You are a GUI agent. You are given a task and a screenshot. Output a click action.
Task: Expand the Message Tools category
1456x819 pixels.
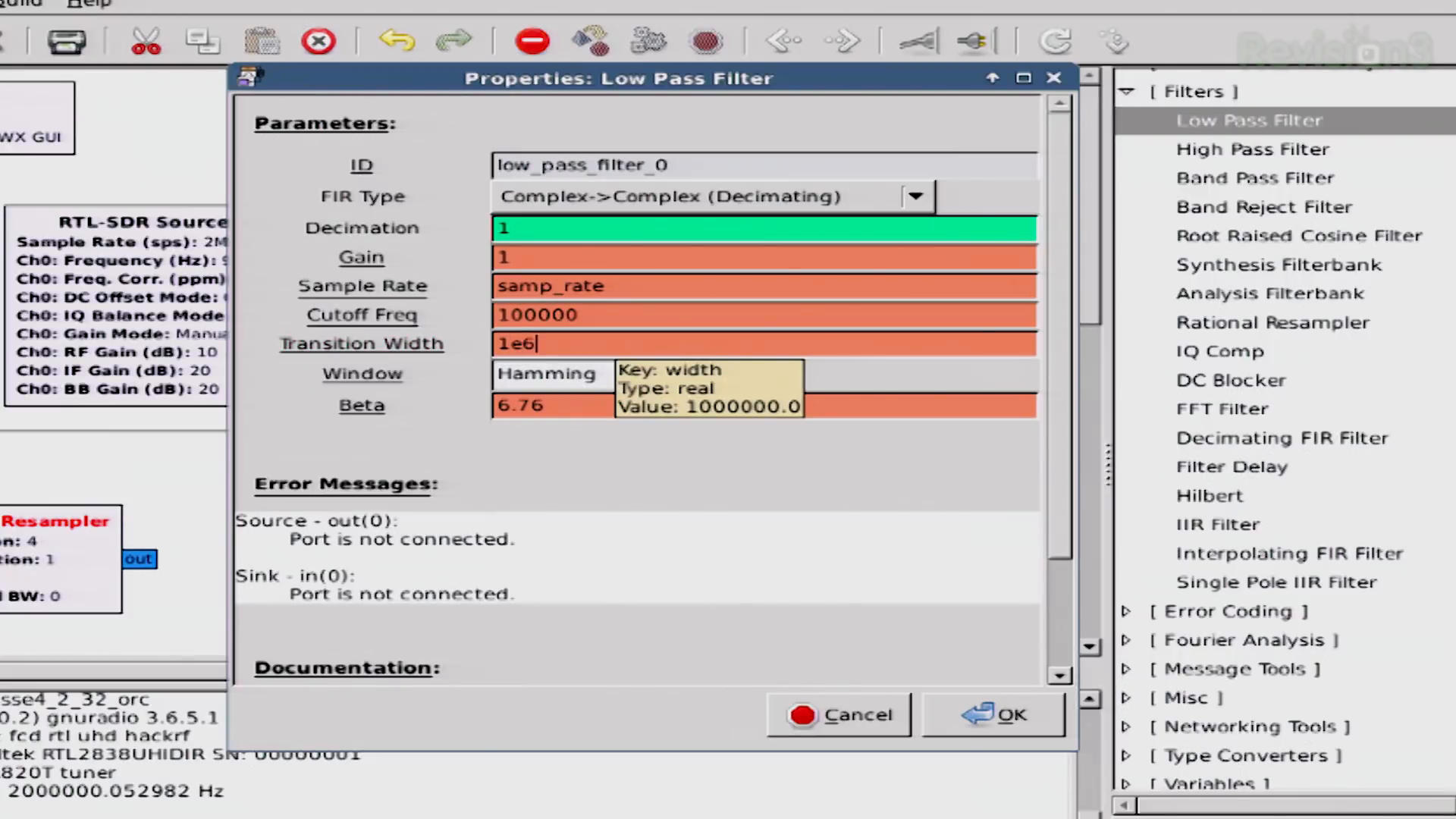tap(1127, 669)
